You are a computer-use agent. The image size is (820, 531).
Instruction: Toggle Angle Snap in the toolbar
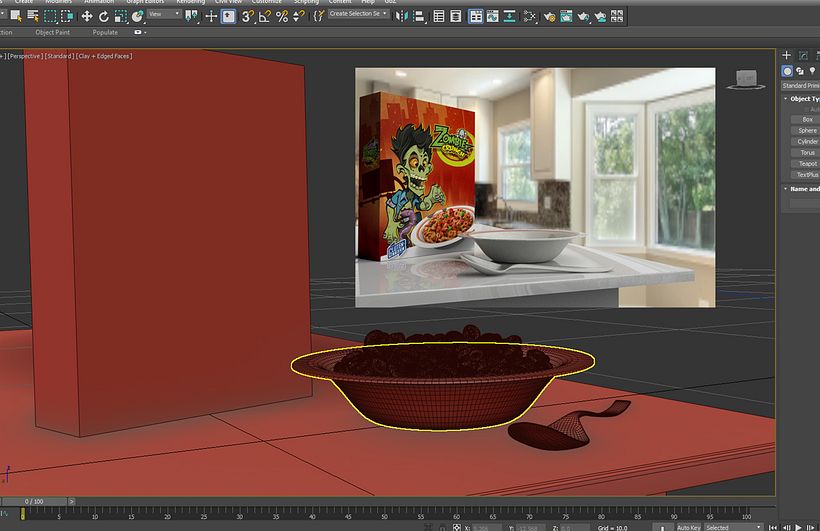(265, 16)
